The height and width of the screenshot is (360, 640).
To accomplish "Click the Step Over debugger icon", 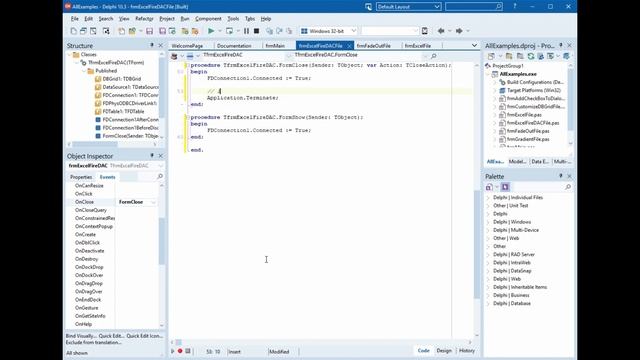I will [x=279, y=31].
